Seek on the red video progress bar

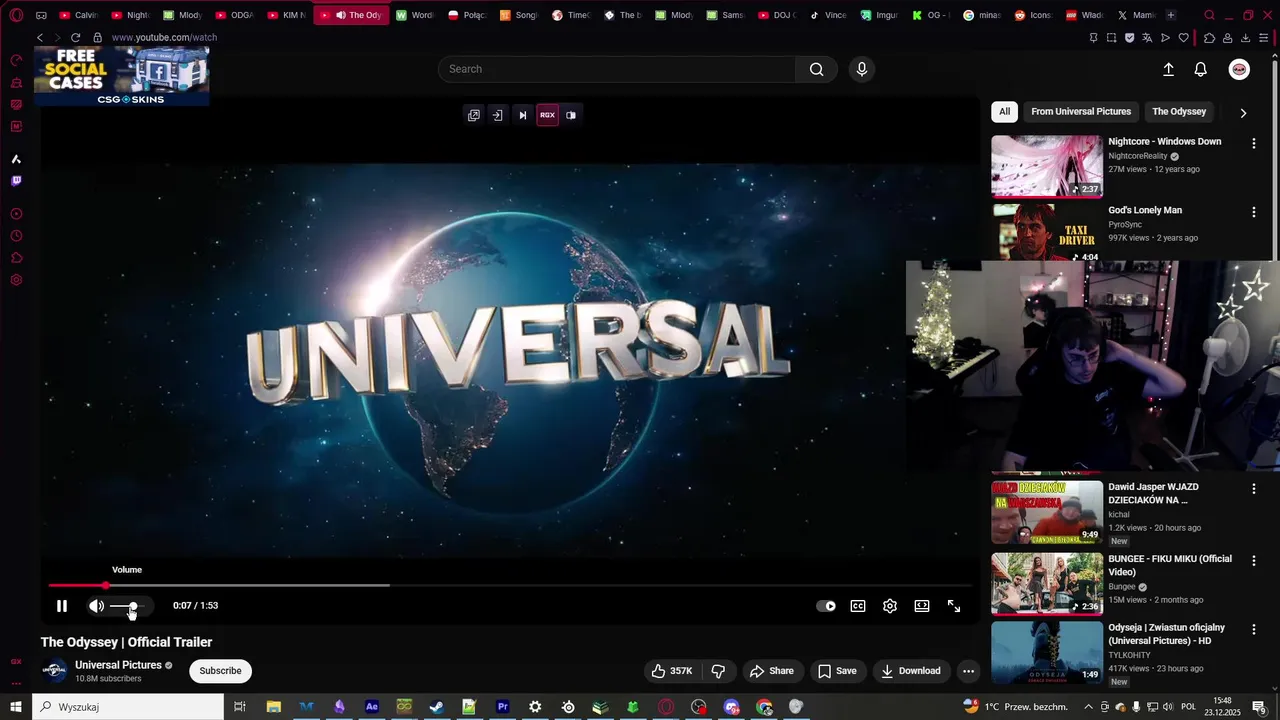[x=510, y=585]
